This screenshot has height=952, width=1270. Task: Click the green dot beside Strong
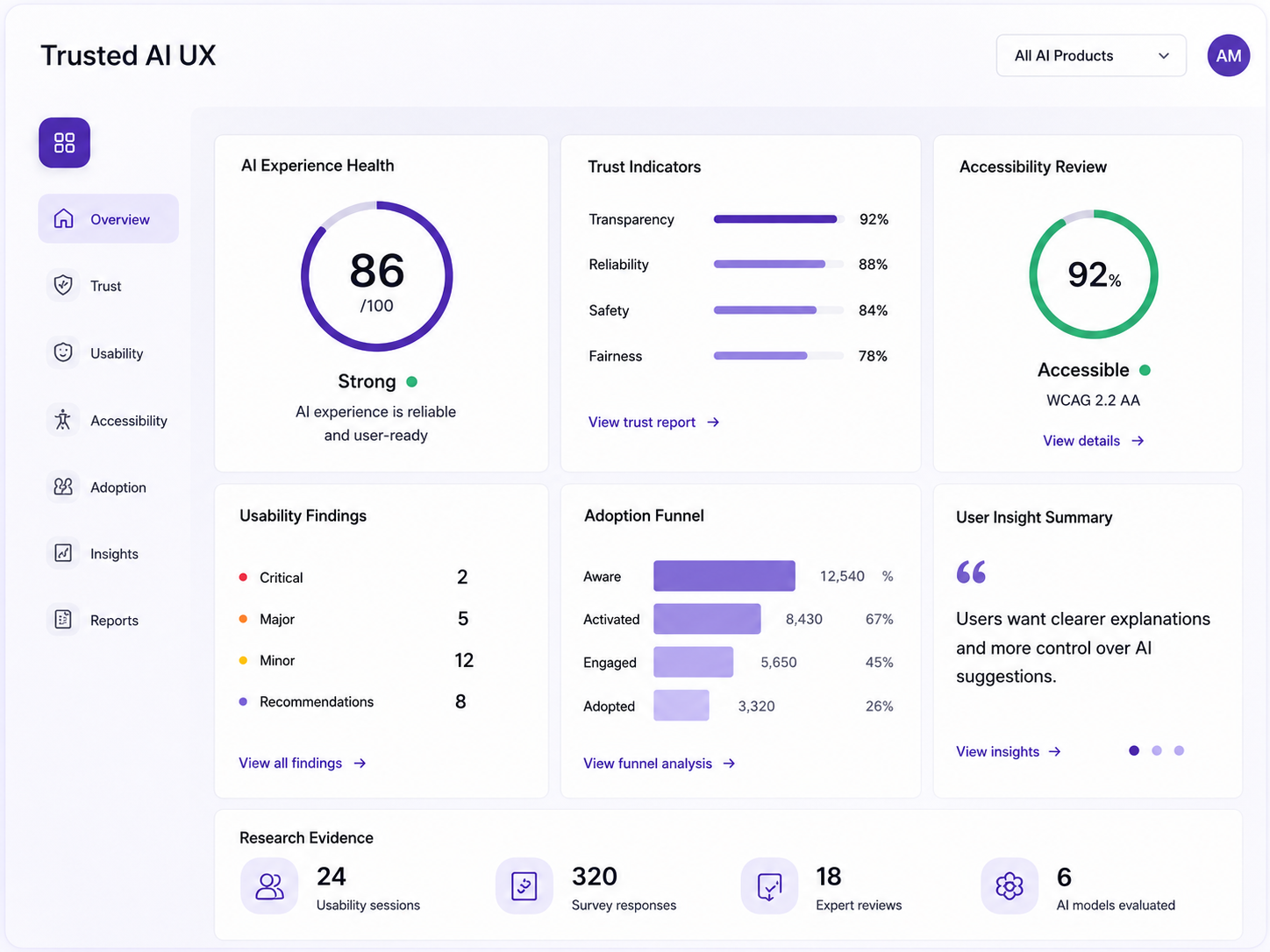[412, 381]
